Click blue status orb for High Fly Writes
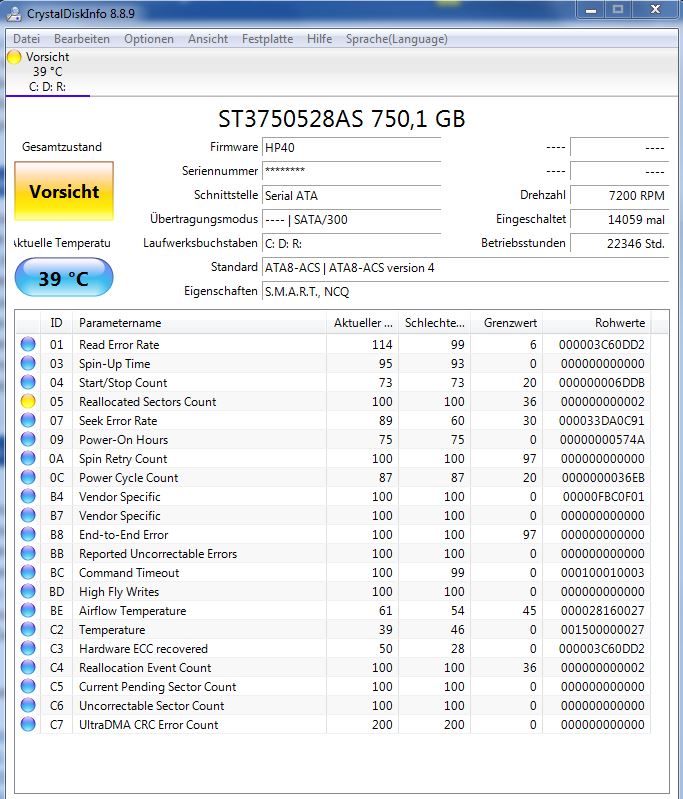Screen dimensions: 683x799 click(28, 592)
